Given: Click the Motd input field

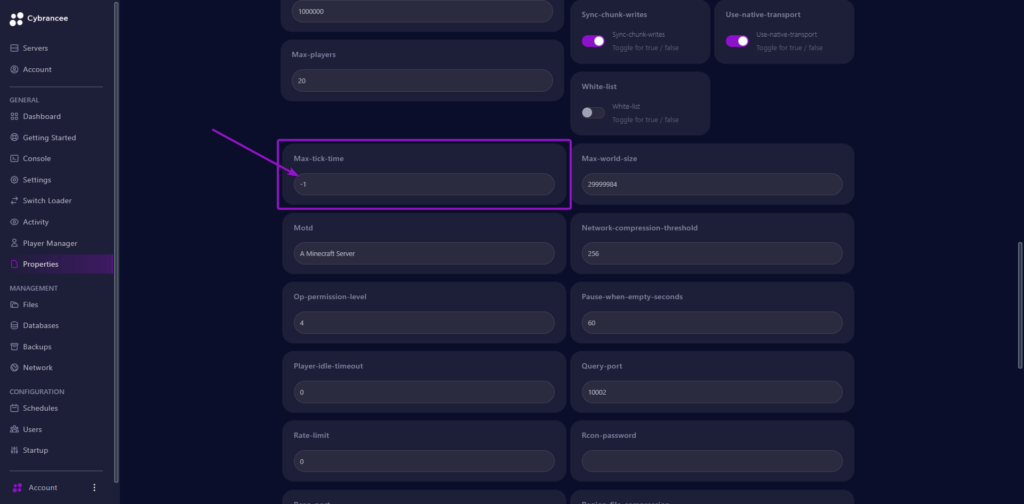Looking at the screenshot, I should [x=424, y=253].
